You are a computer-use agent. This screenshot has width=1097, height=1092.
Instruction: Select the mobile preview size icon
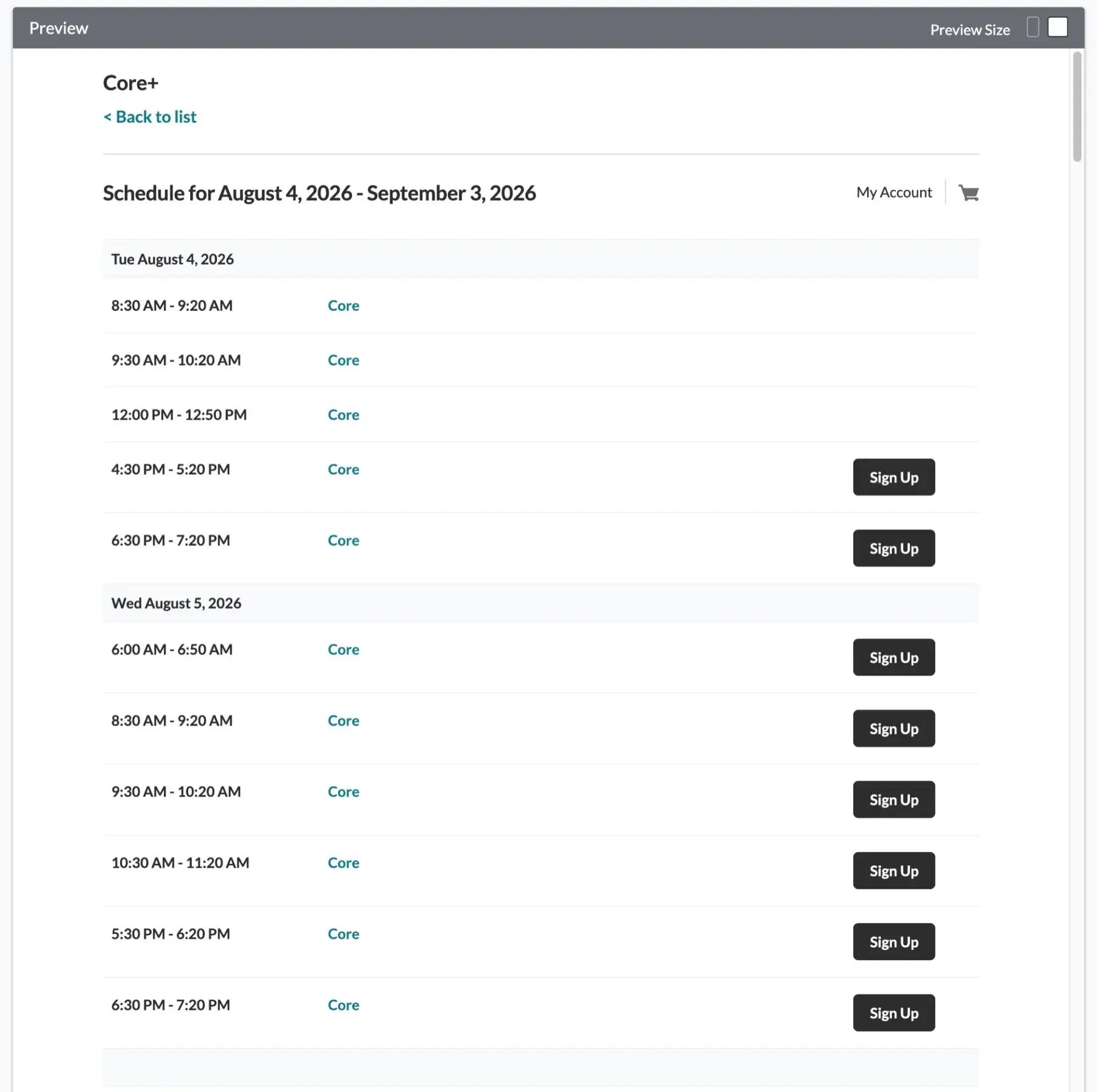click(1032, 27)
